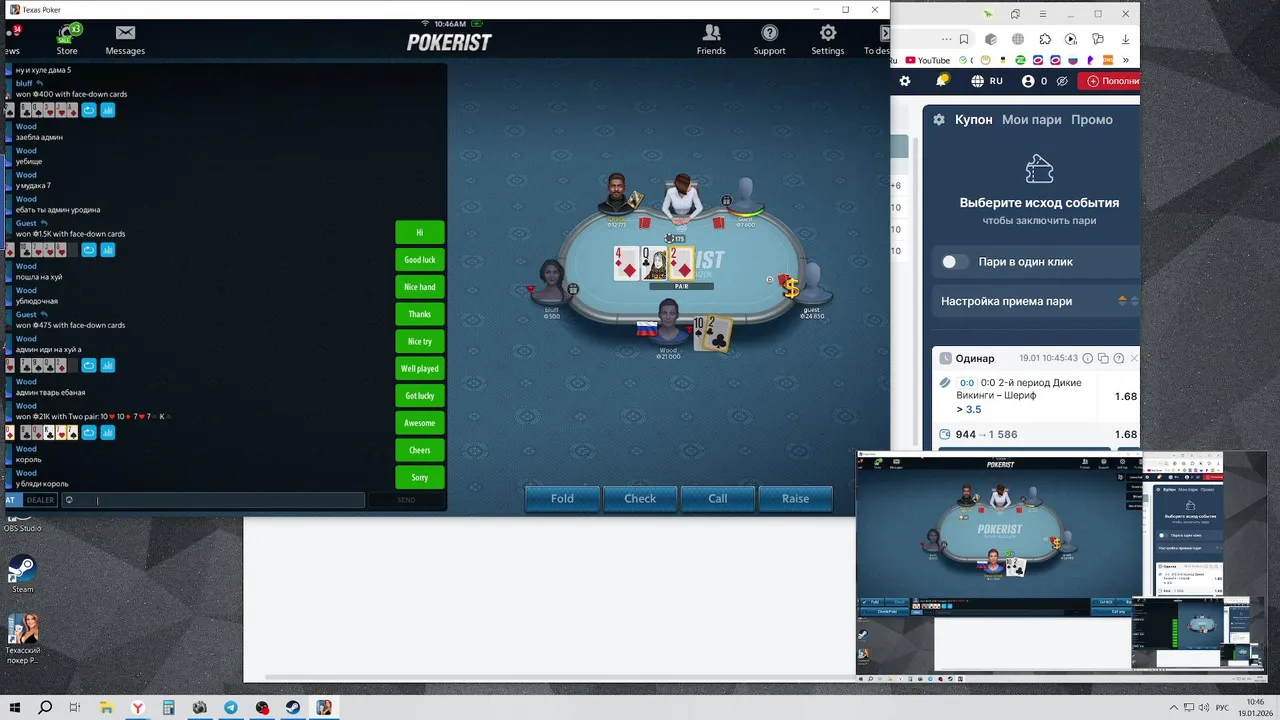Screen dimensions: 1280x720
Task: Send 'Good luck' quick phrase
Action: (419, 259)
